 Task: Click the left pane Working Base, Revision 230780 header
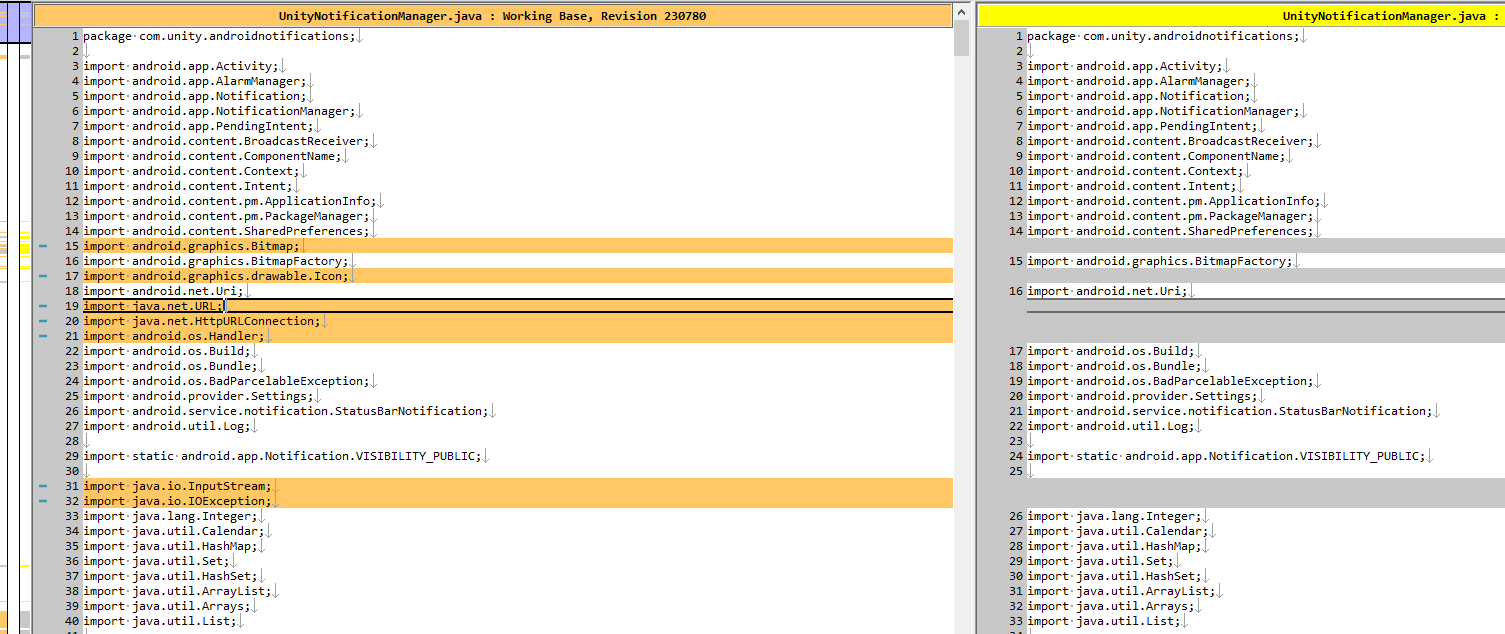(492, 16)
